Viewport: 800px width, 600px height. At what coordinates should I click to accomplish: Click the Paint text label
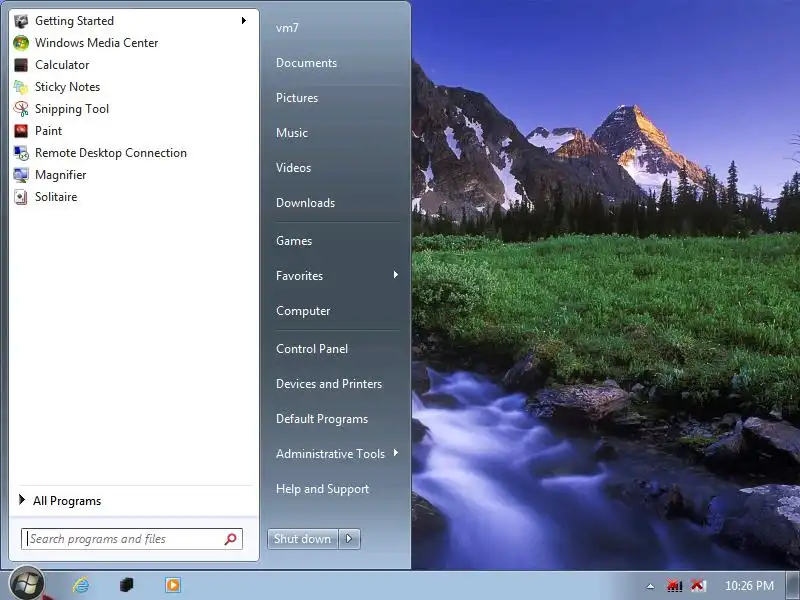[48, 131]
